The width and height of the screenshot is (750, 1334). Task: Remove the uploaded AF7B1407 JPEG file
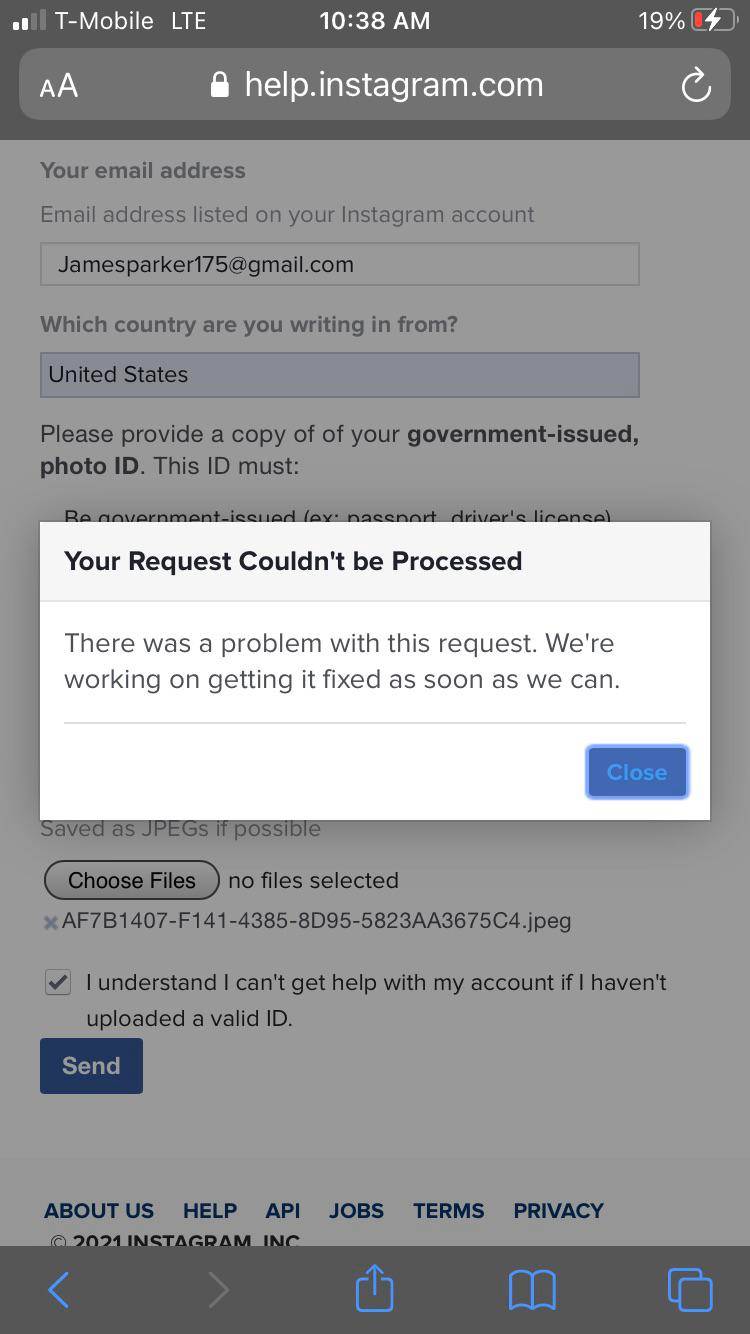(50, 922)
